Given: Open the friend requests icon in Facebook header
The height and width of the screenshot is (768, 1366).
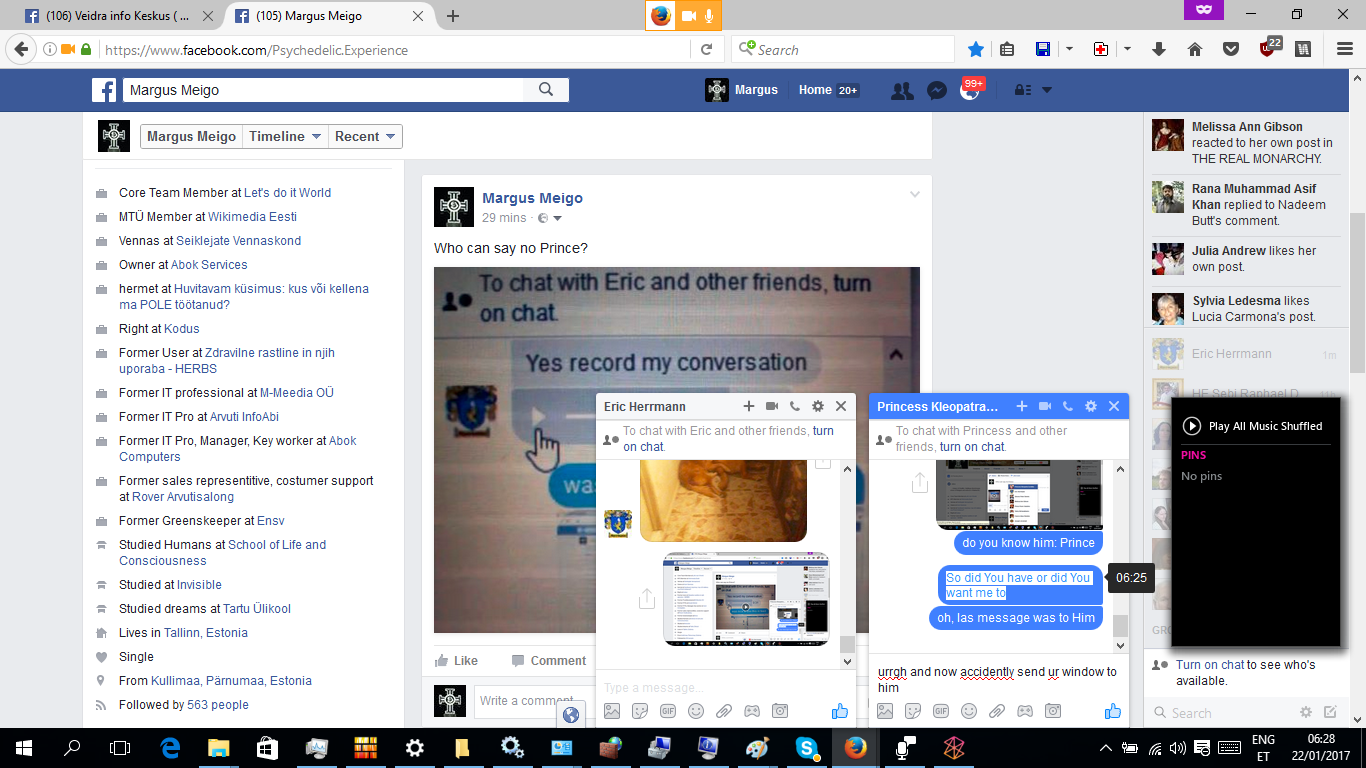Looking at the screenshot, I should point(902,90).
